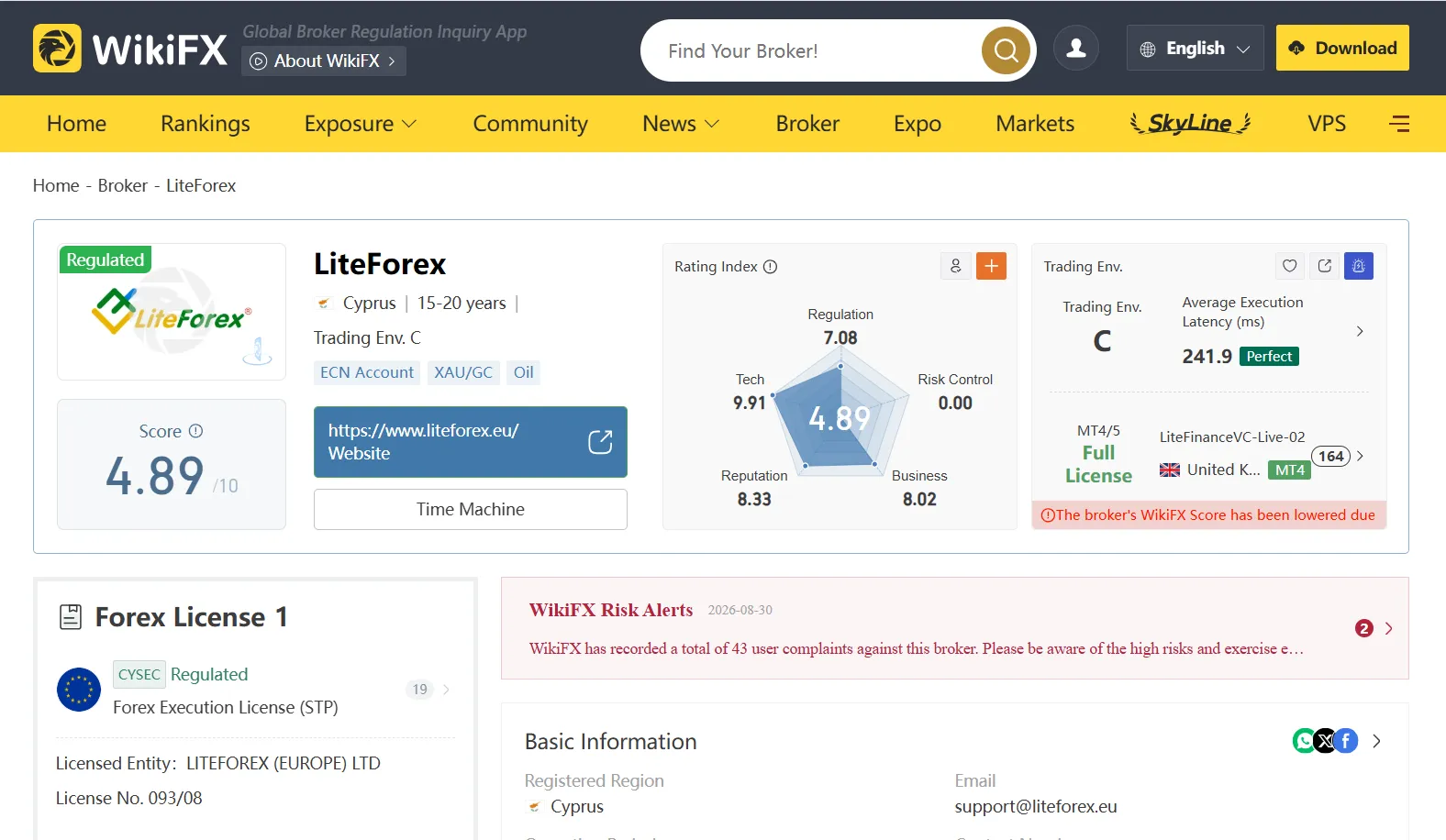This screenshot has height=840, width=1446.
Task: Expand the News menu
Action: [681, 124]
